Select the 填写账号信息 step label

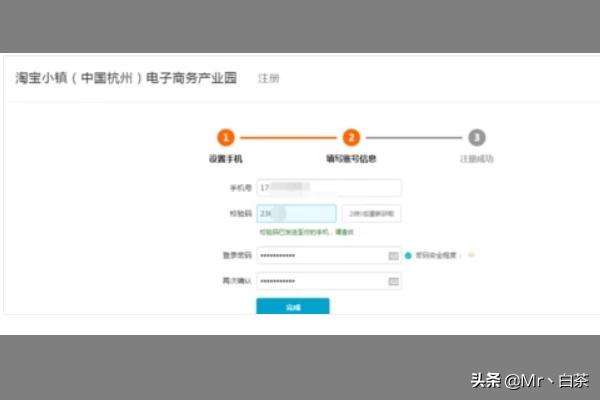tap(351, 159)
